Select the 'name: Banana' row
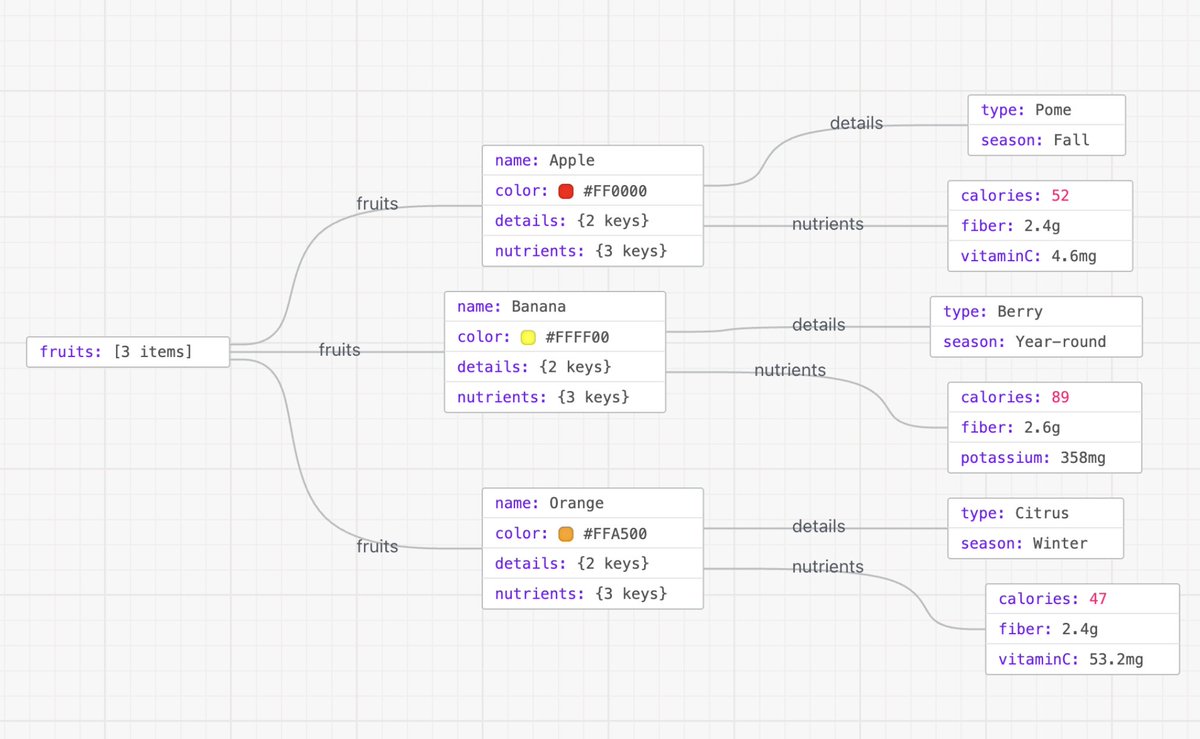The width and height of the screenshot is (1200, 739). [x=555, y=306]
